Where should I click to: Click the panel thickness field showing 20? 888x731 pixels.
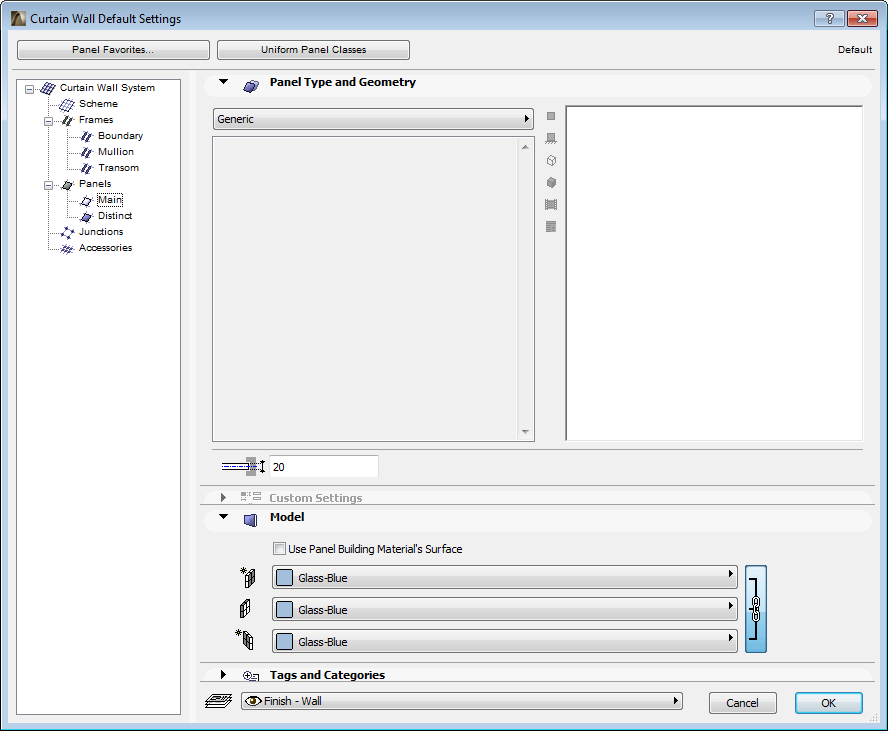point(323,467)
